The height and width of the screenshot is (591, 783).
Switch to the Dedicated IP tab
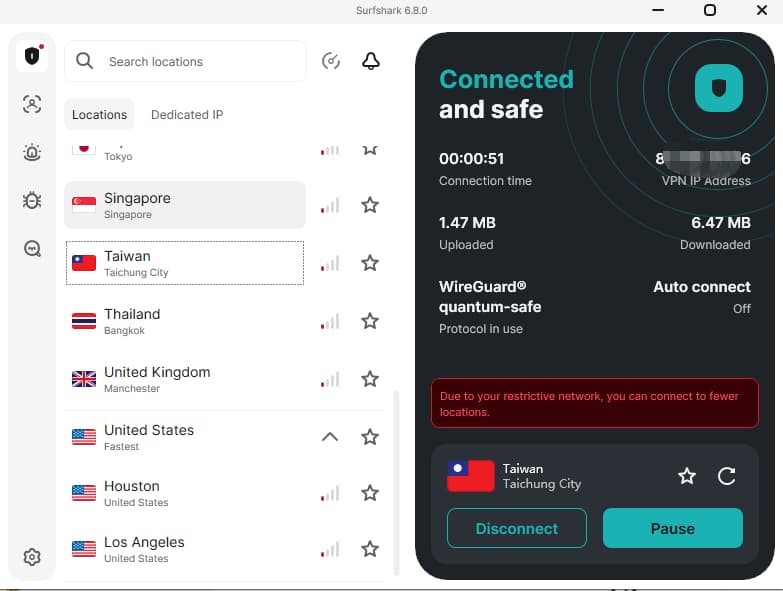[x=187, y=114]
